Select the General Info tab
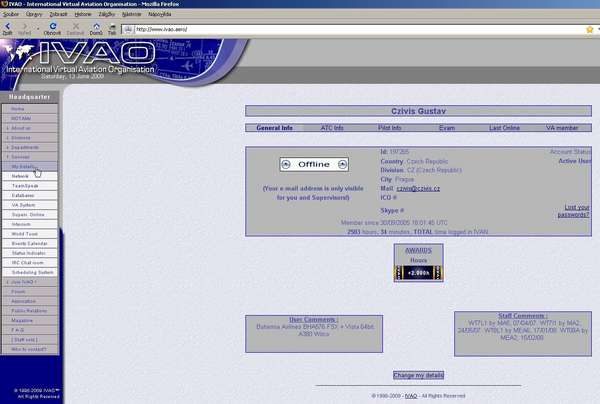The width and height of the screenshot is (600, 404). [274, 128]
